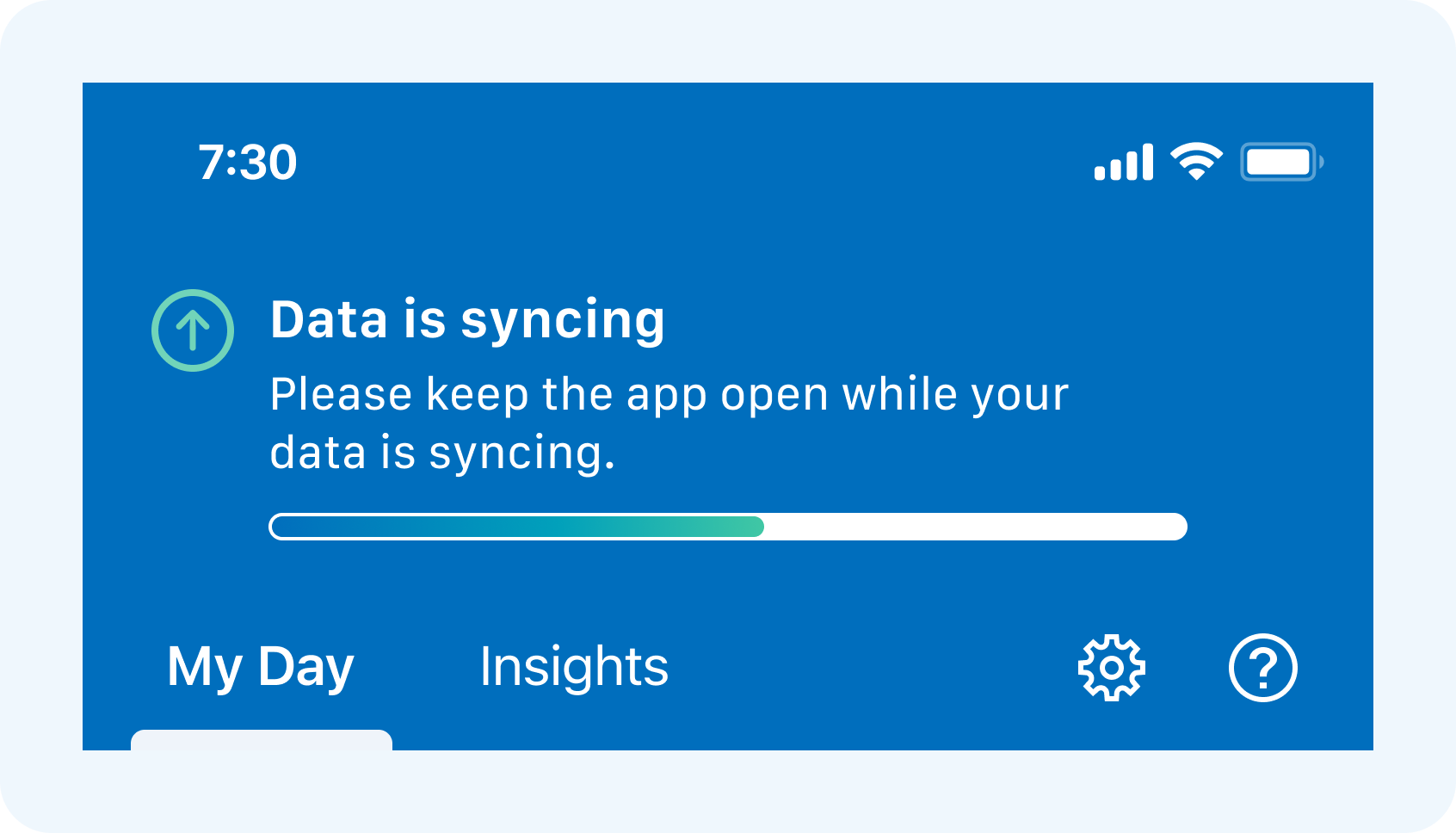This screenshot has height=833, width=1456.
Task: Tap the 7:30 clock in status bar
Action: (248, 162)
